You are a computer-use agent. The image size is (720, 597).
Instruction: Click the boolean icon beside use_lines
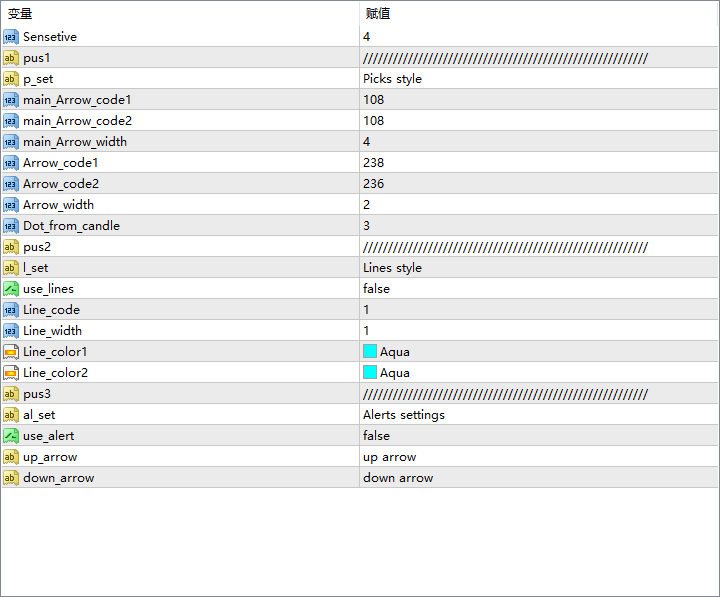coord(11,289)
